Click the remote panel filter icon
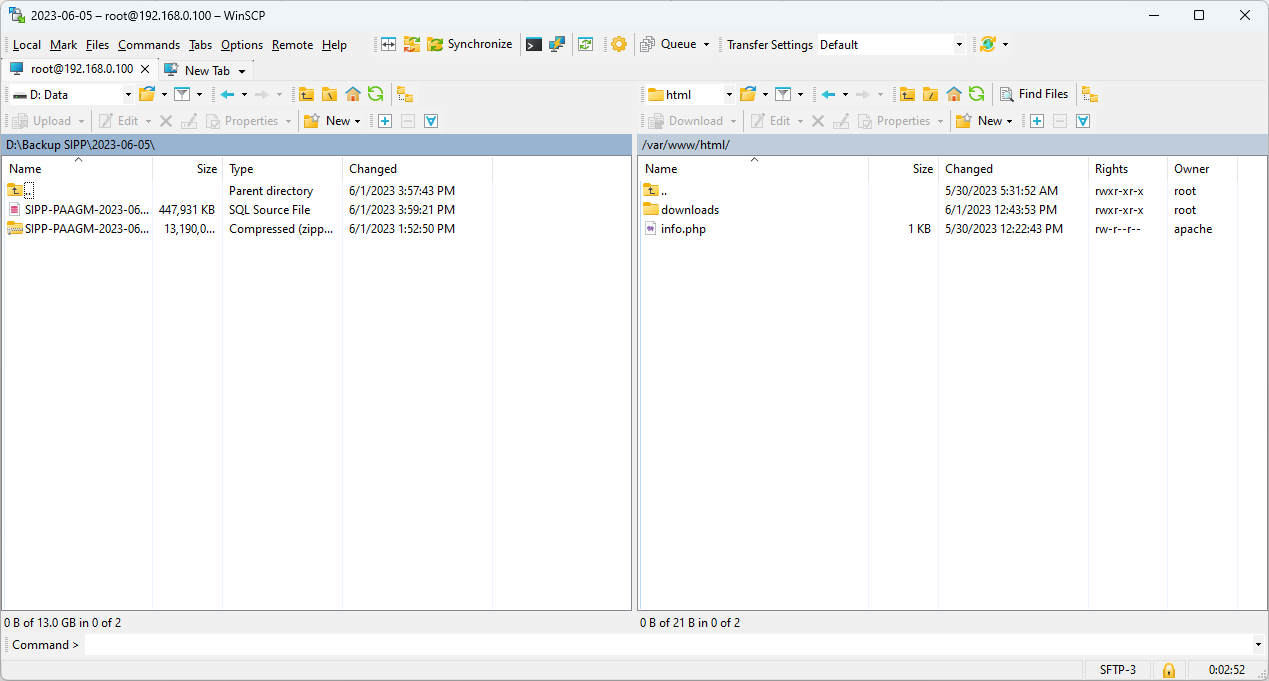 tap(783, 94)
